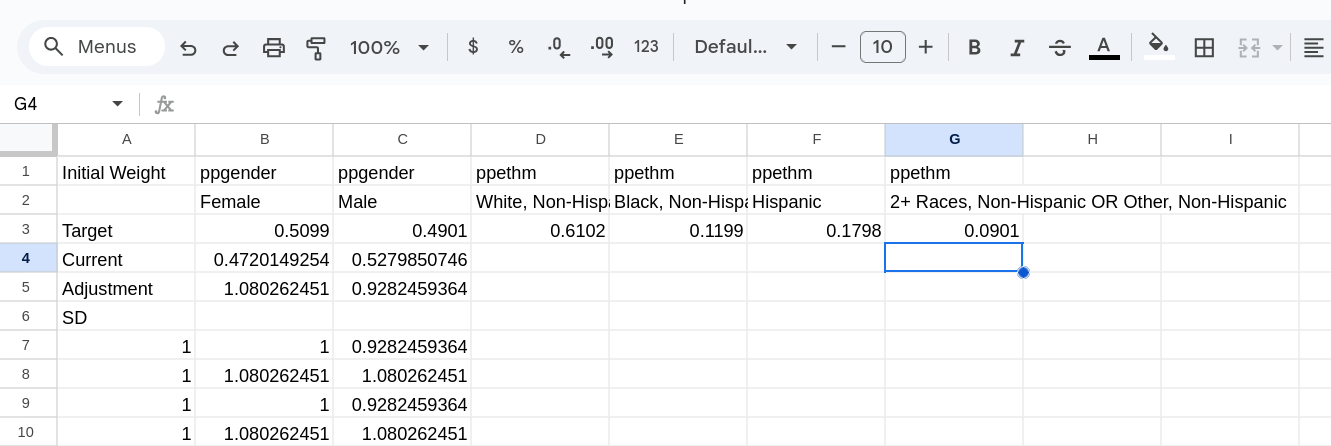Open the Menus search box
1331x446 pixels.
pos(97,47)
